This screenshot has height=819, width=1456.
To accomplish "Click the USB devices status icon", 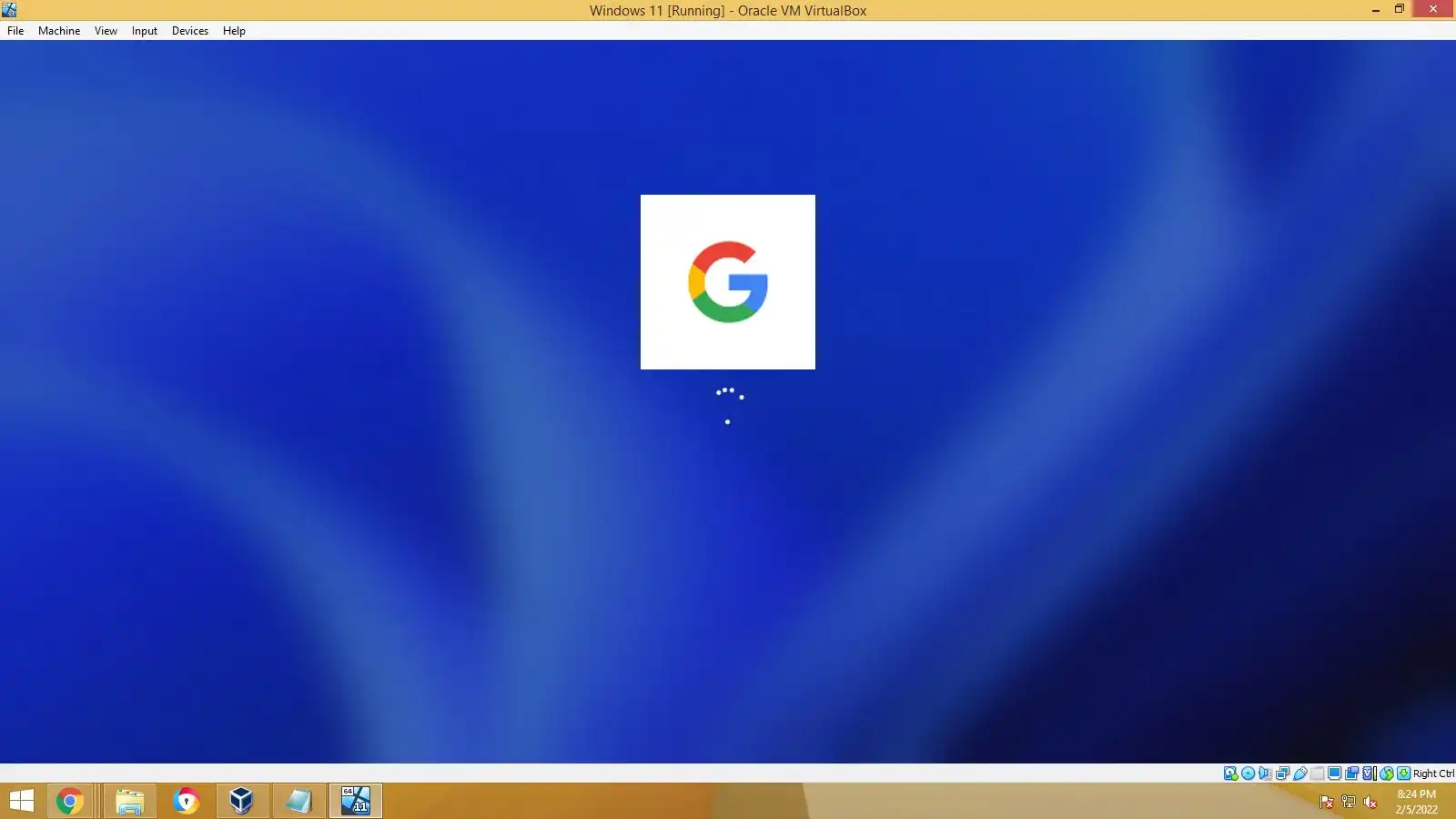I will point(1300,773).
